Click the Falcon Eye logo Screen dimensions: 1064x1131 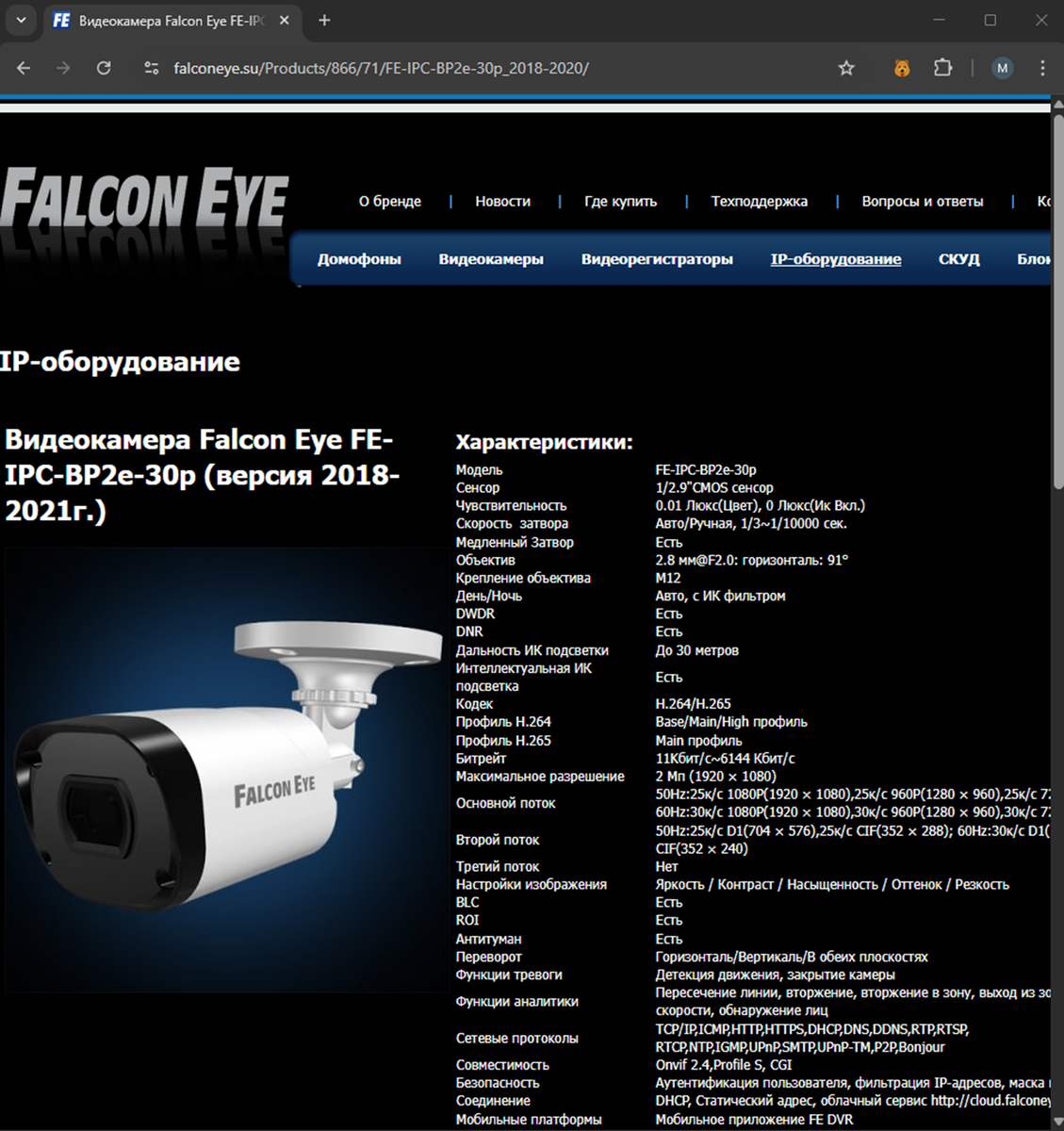[x=144, y=201]
